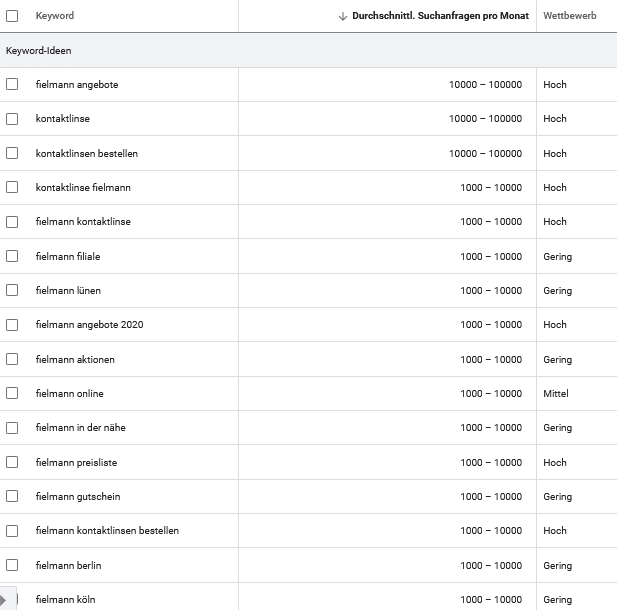Viewport: 620px width, 615px height.
Task: Click the Gering value in fielmann lünen row
Action: pos(557,291)
